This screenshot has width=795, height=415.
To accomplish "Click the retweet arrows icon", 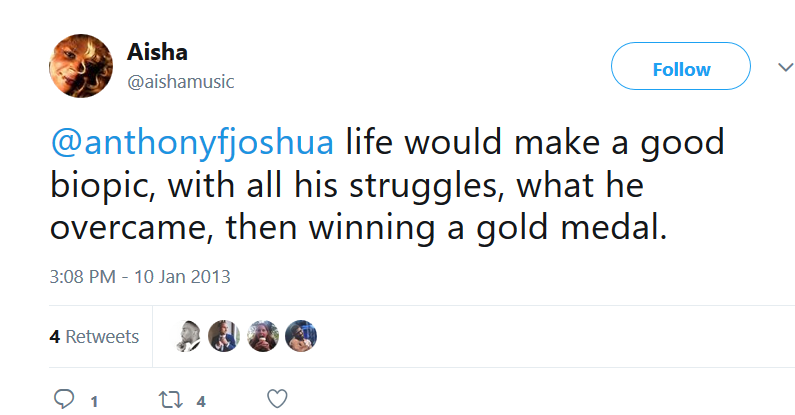I will 170,400.
